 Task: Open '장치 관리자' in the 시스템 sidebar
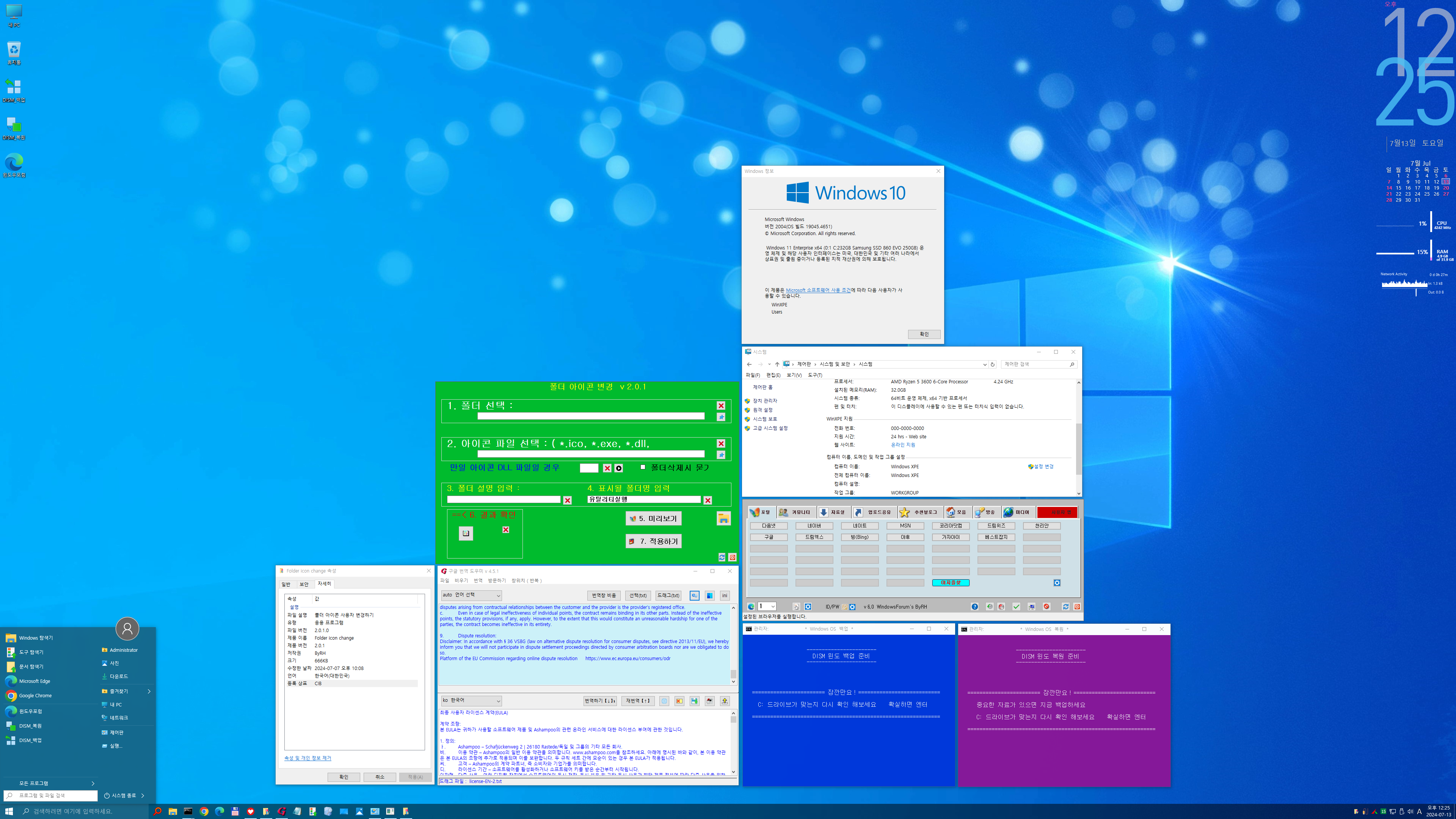pyautogui.click(x=765, y=401)
